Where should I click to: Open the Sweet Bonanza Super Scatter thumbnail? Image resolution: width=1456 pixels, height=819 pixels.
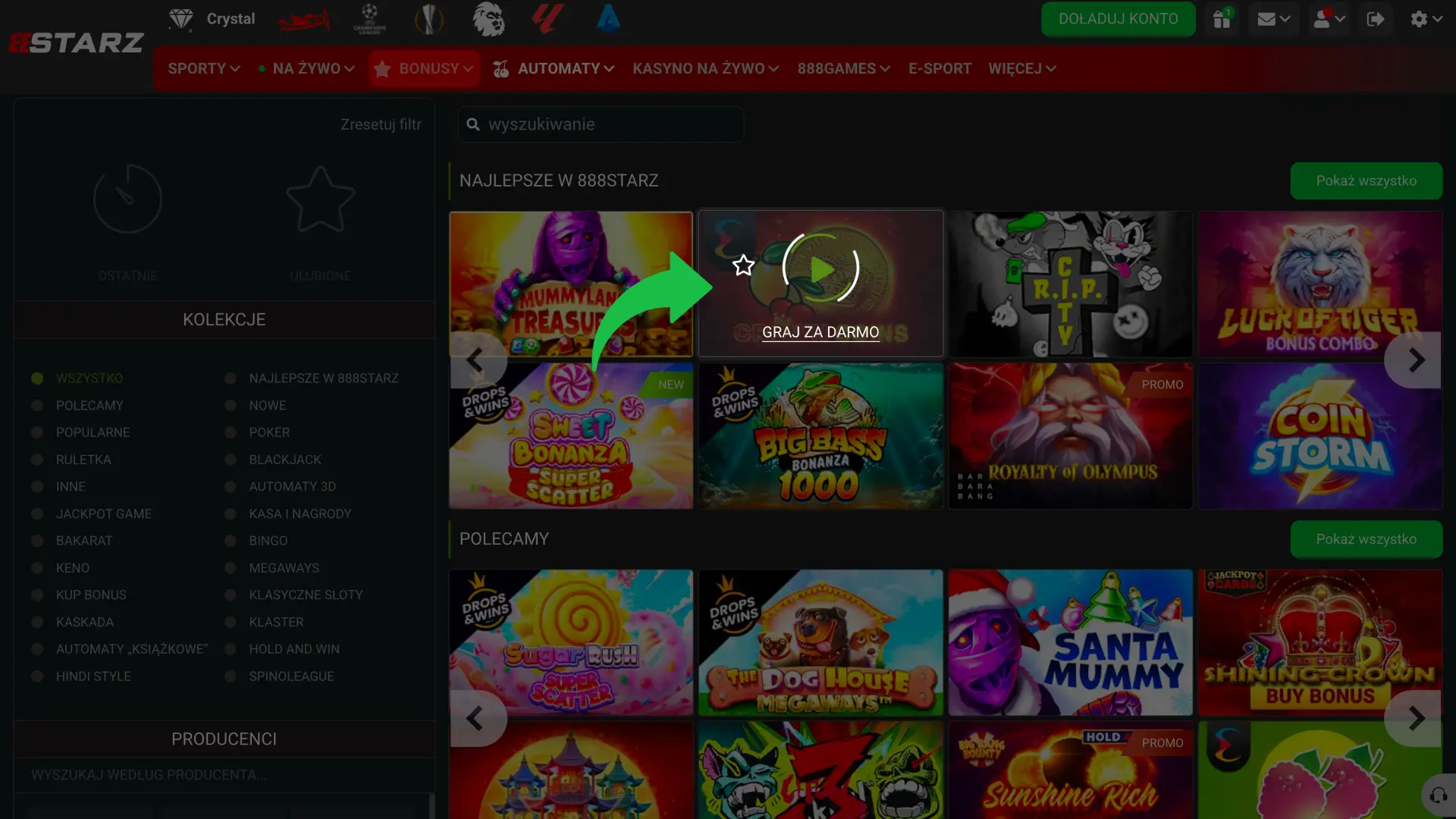coord(571,436)
